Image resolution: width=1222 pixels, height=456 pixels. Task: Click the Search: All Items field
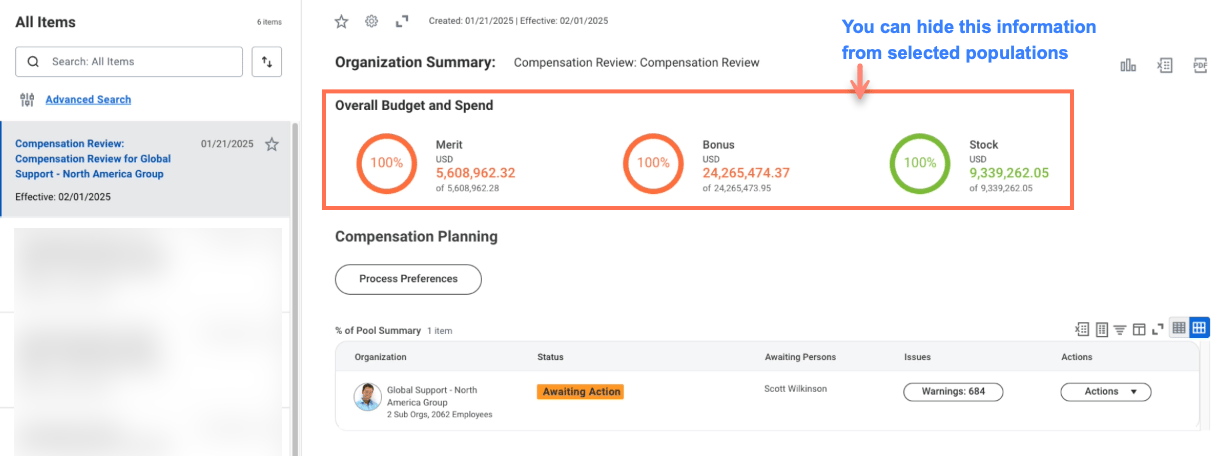tap(140, 62)
